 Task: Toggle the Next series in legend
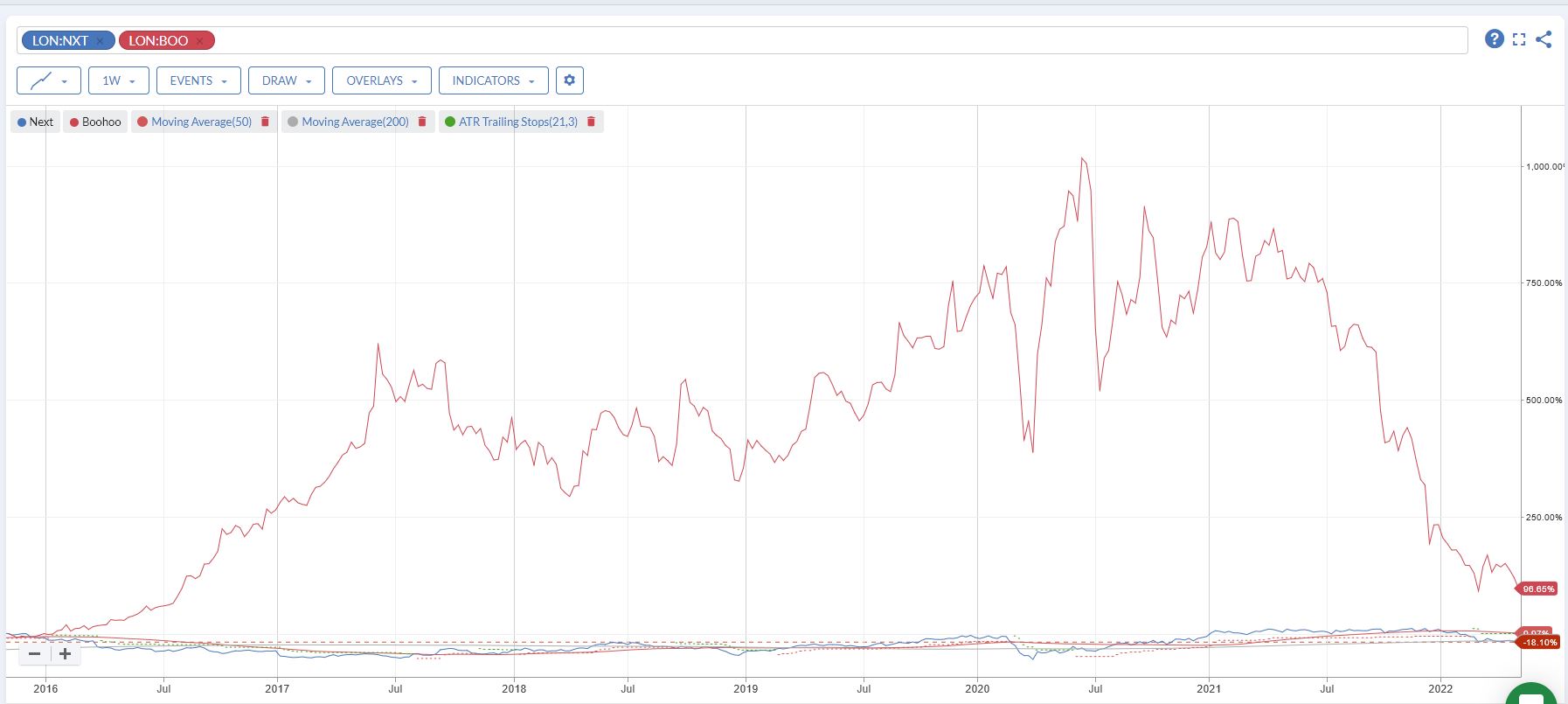(35, 122)
